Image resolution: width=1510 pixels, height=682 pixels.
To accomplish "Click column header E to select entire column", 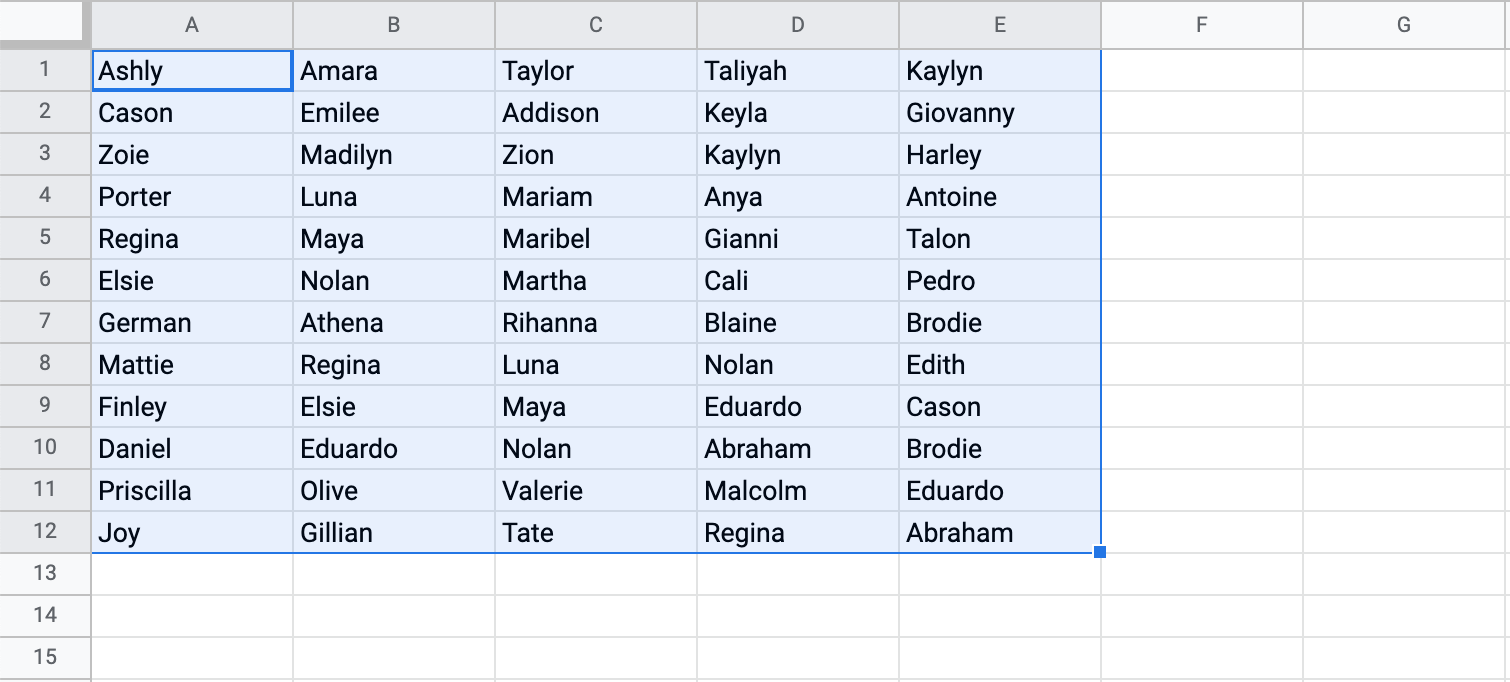I will coord(999,25).
